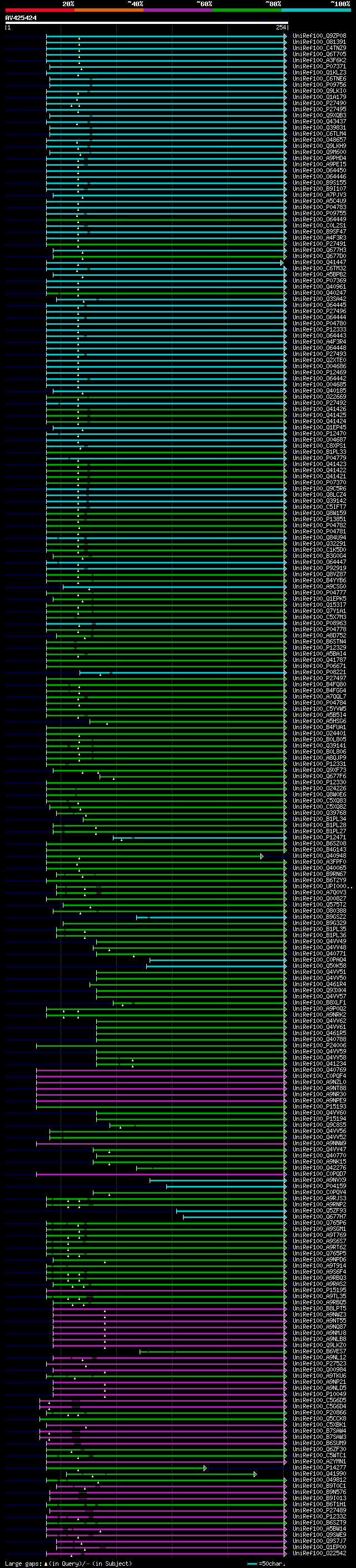Select the UniRef100_A9NRK2 label
Screen dimensions: 356x1568
(319, 1015)
